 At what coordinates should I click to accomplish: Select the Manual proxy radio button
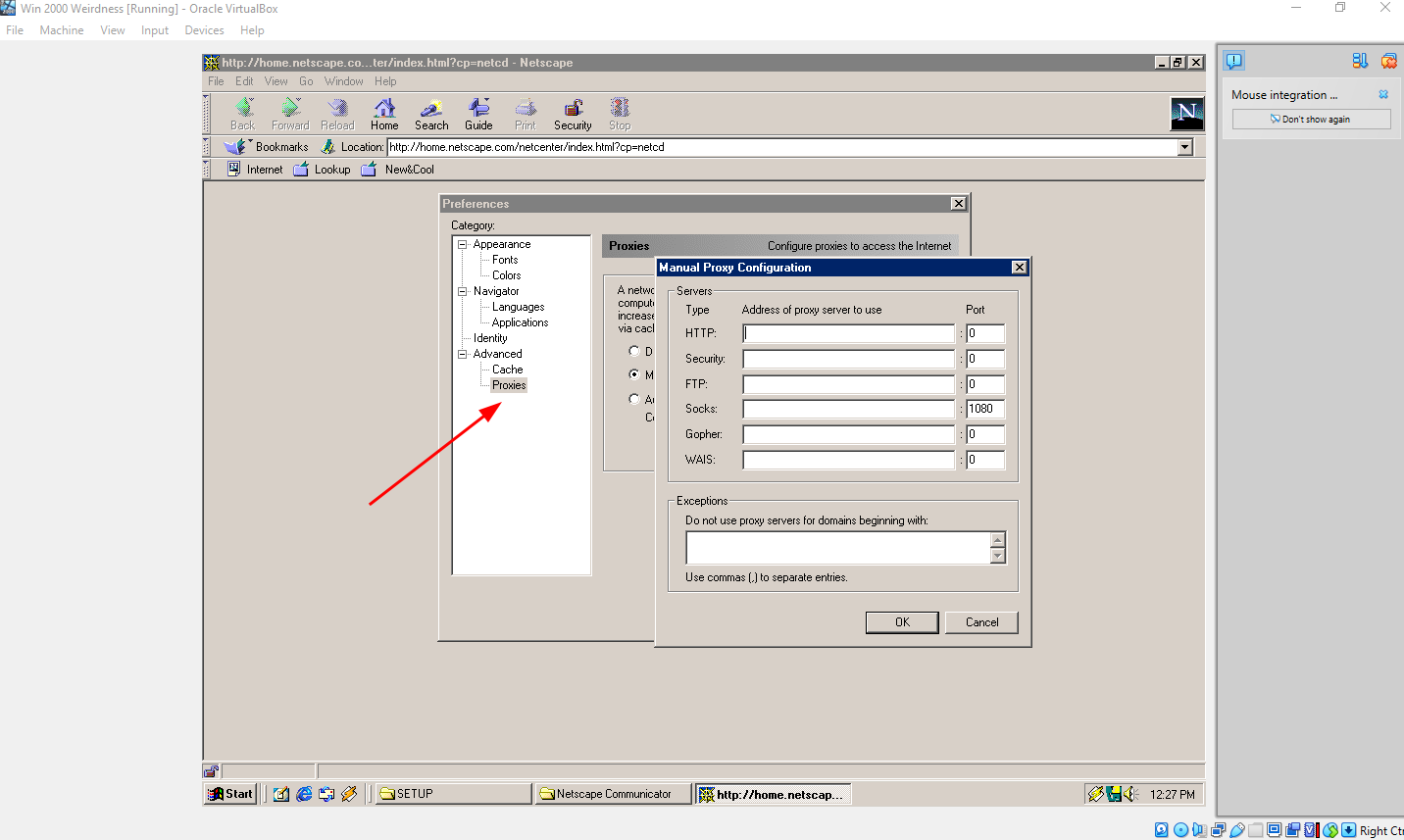634,374
